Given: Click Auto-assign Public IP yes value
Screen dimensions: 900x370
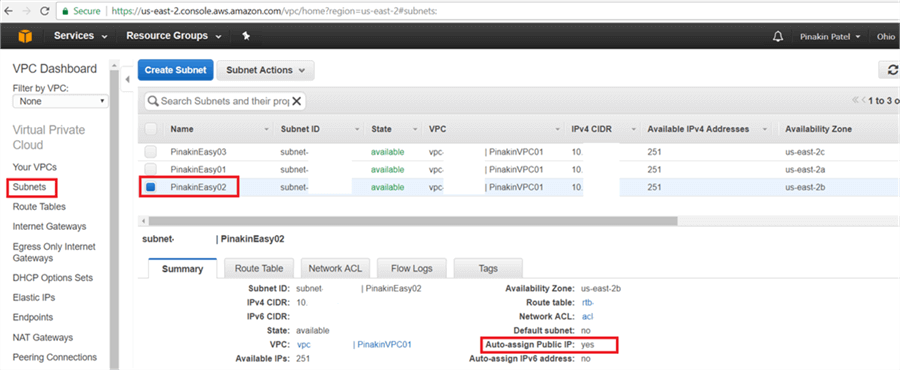Looking at the screenshot, I should point(587,345).
